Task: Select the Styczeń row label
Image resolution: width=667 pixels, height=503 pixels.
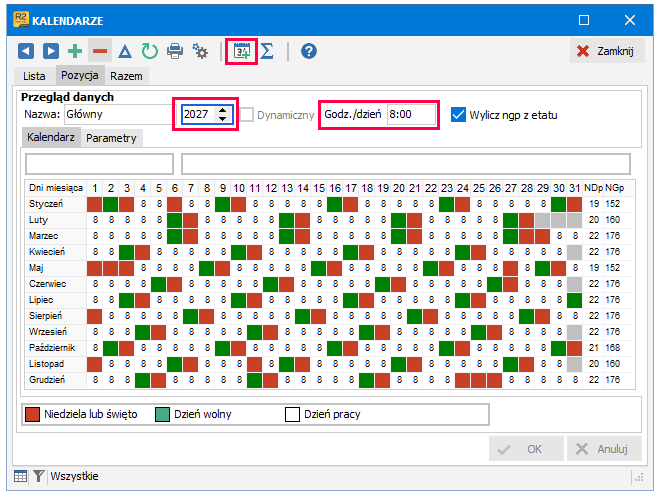Action: click(x=56, y=204)
